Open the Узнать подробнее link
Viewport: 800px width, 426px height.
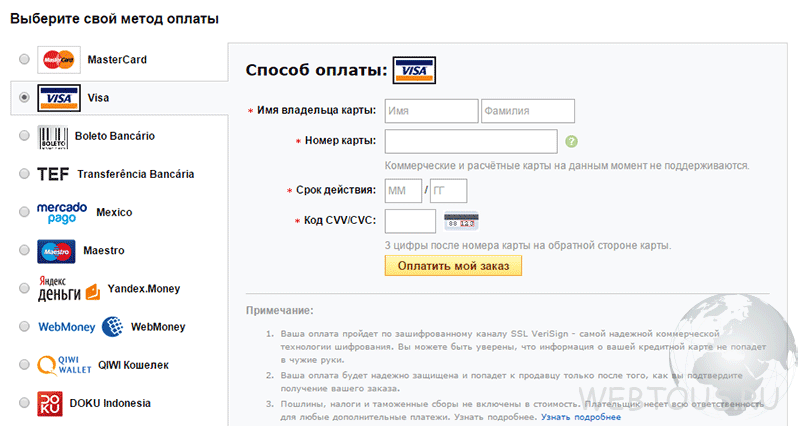tap(581, 417)
